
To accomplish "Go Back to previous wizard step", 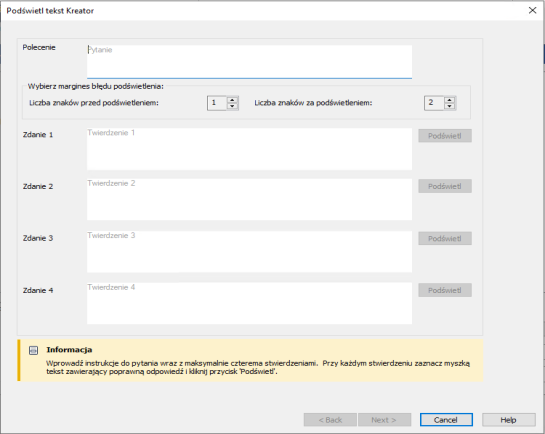I will tap(330, 420).
